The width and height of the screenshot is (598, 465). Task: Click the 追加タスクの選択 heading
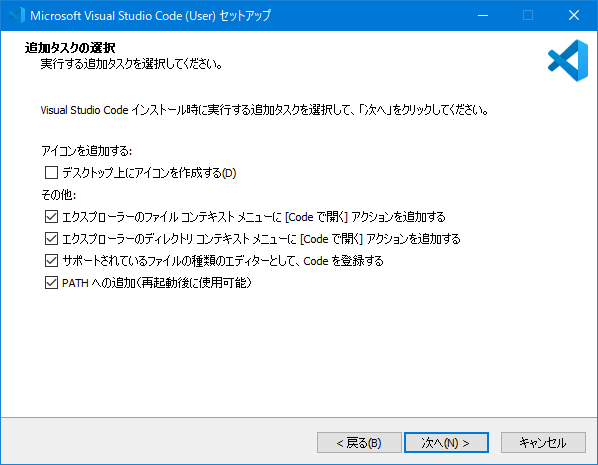70,48
